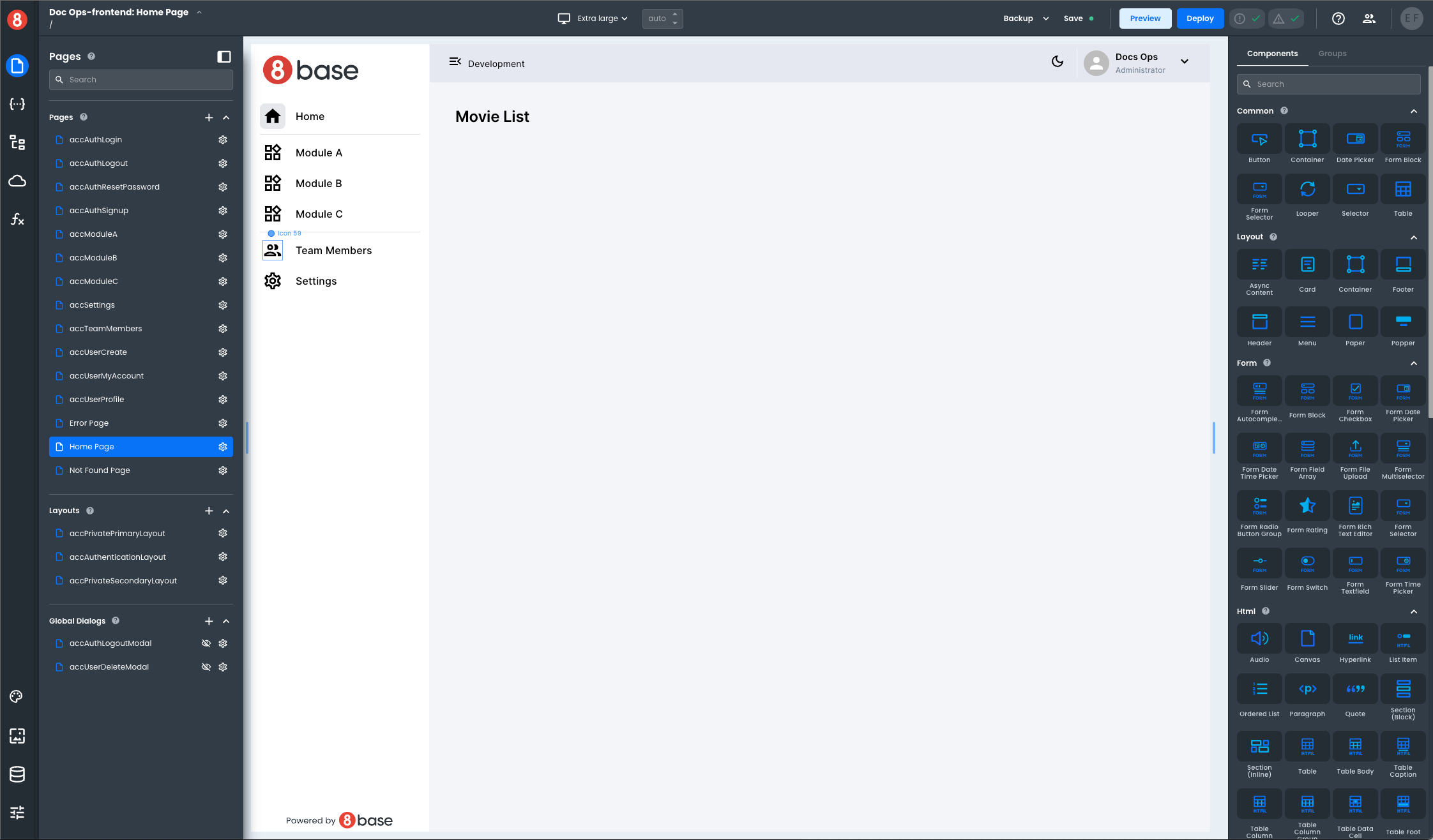This screenshot has width=1433, height=840.
Task: Toggle visibility of accUserDeleteModal dialog
Action: tap(206, 667)
